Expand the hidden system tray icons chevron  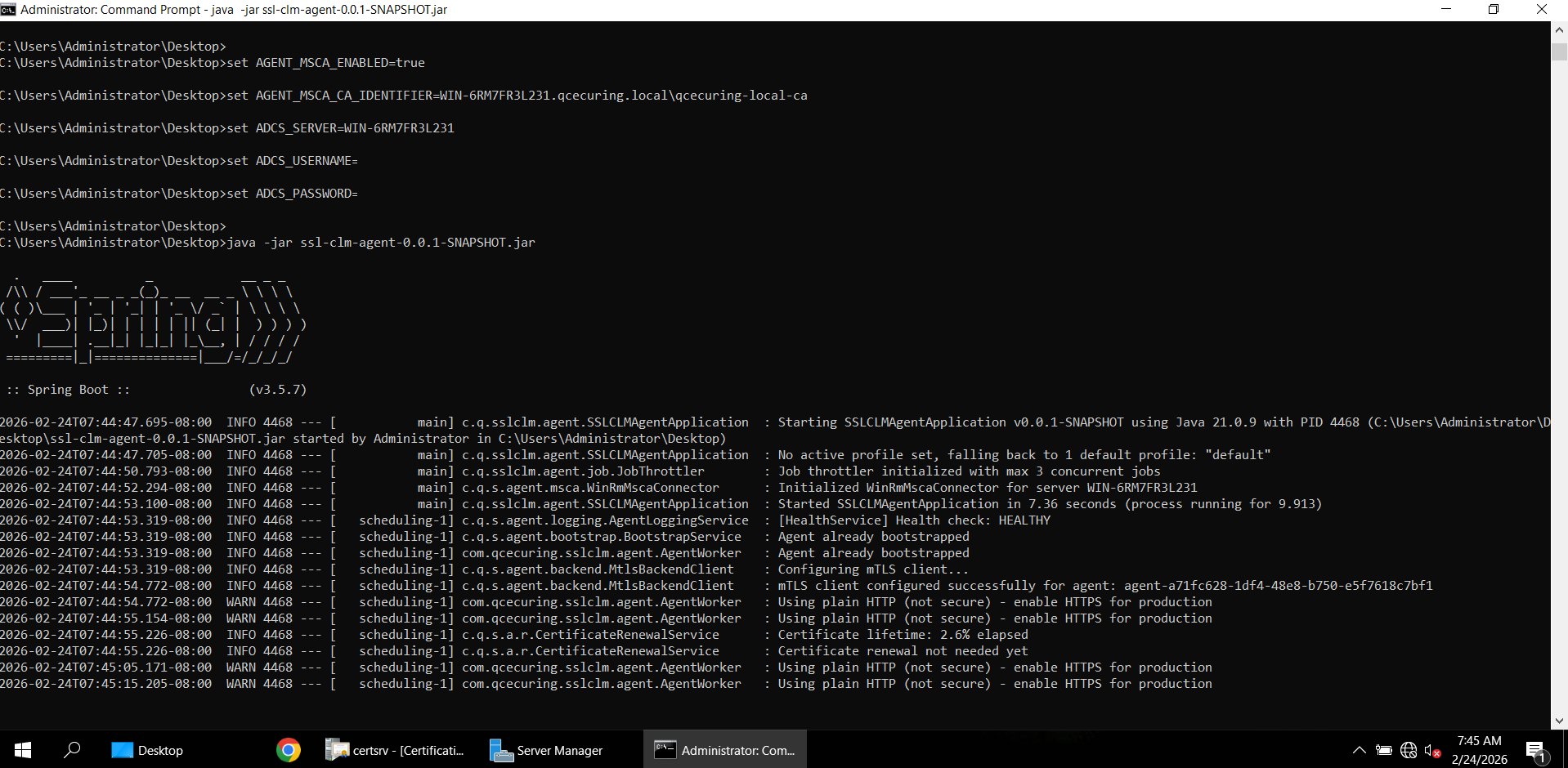[1359, 750]
